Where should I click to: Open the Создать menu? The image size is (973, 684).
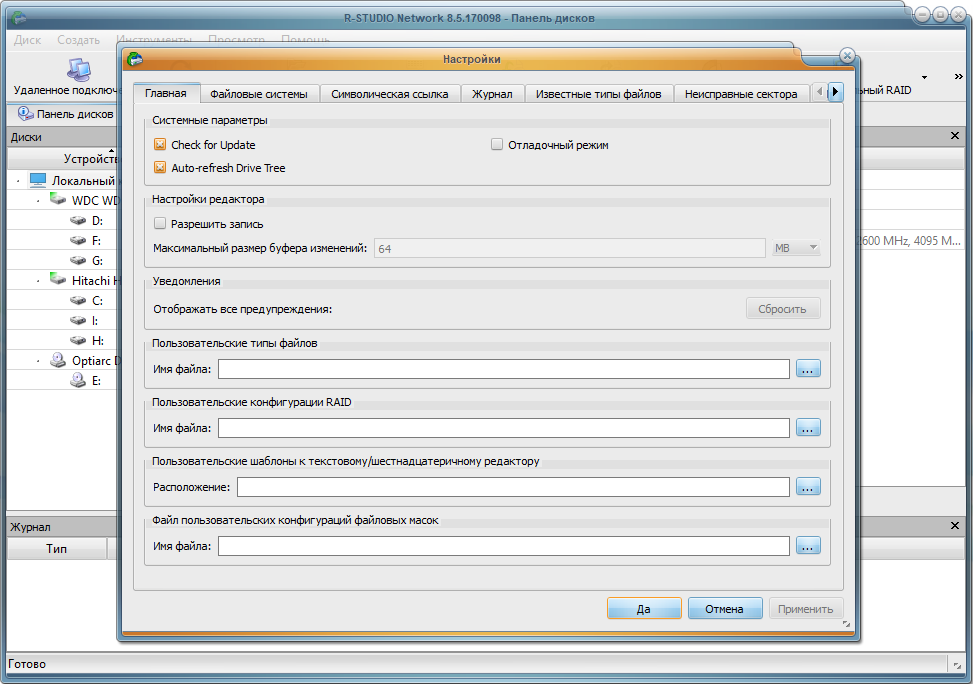pos(78,40)
